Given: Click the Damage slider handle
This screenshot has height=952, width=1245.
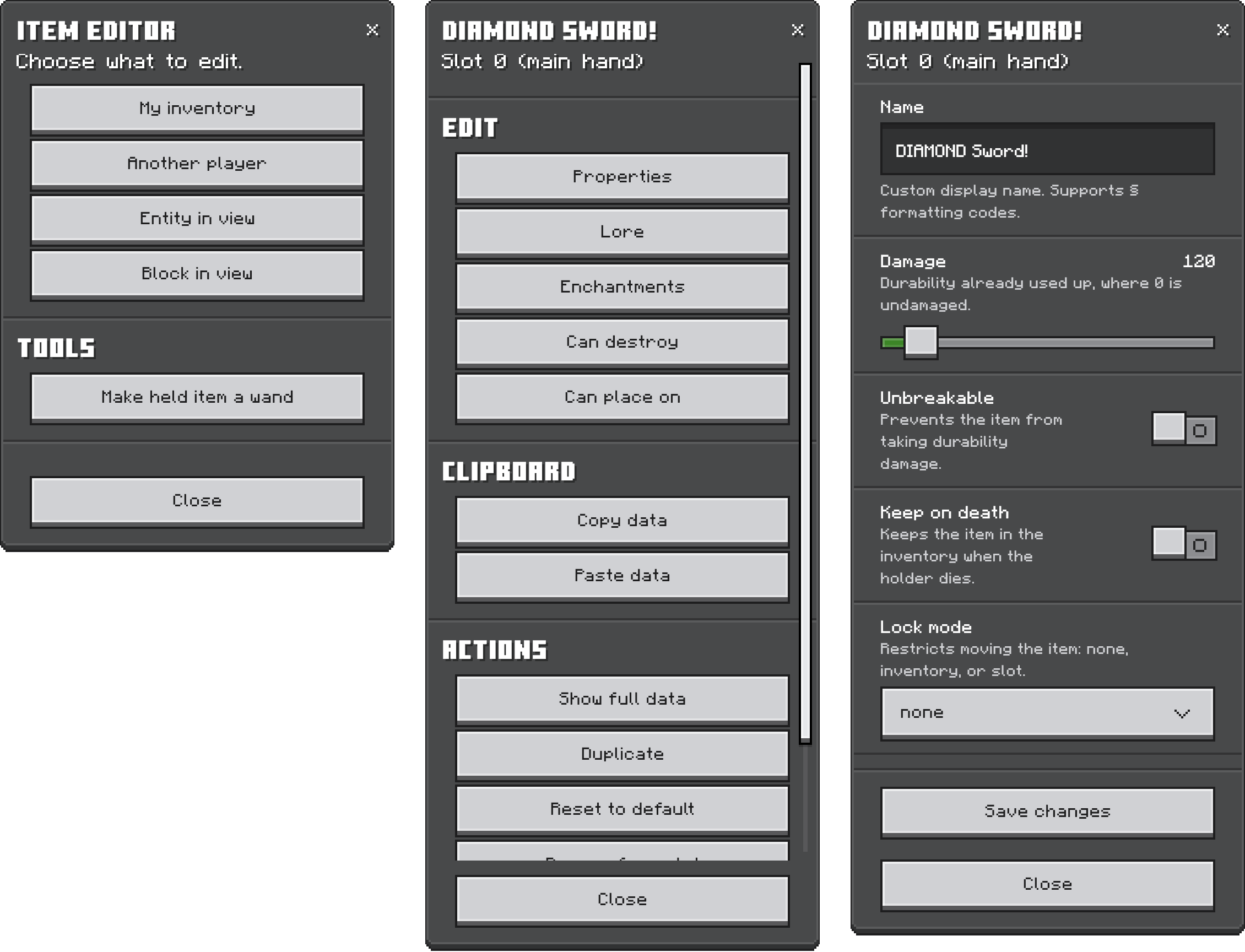Looking at the screenshot, I should click(x=921, y=342).
